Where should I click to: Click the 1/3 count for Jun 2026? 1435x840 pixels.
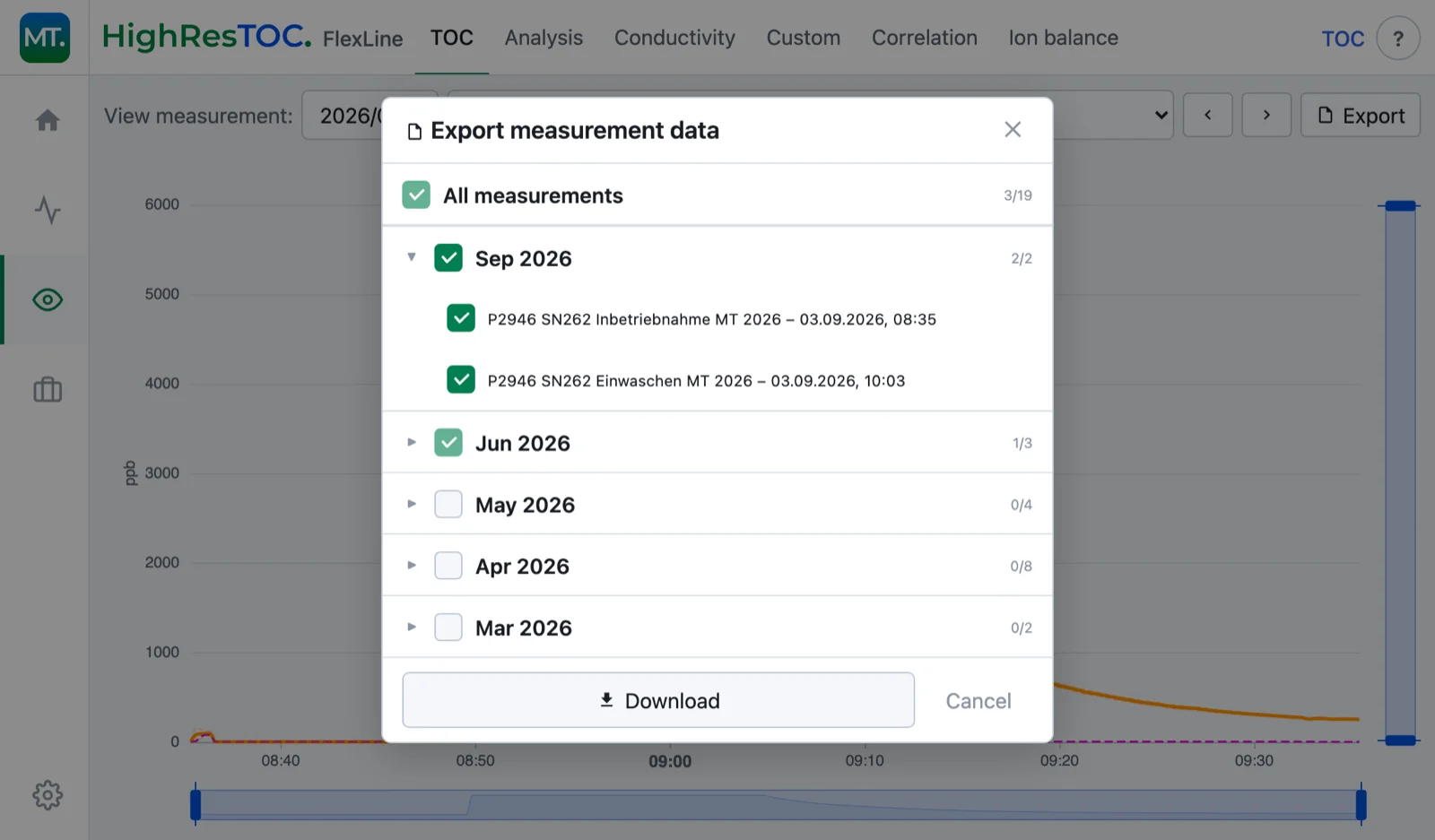[1022, 443]
